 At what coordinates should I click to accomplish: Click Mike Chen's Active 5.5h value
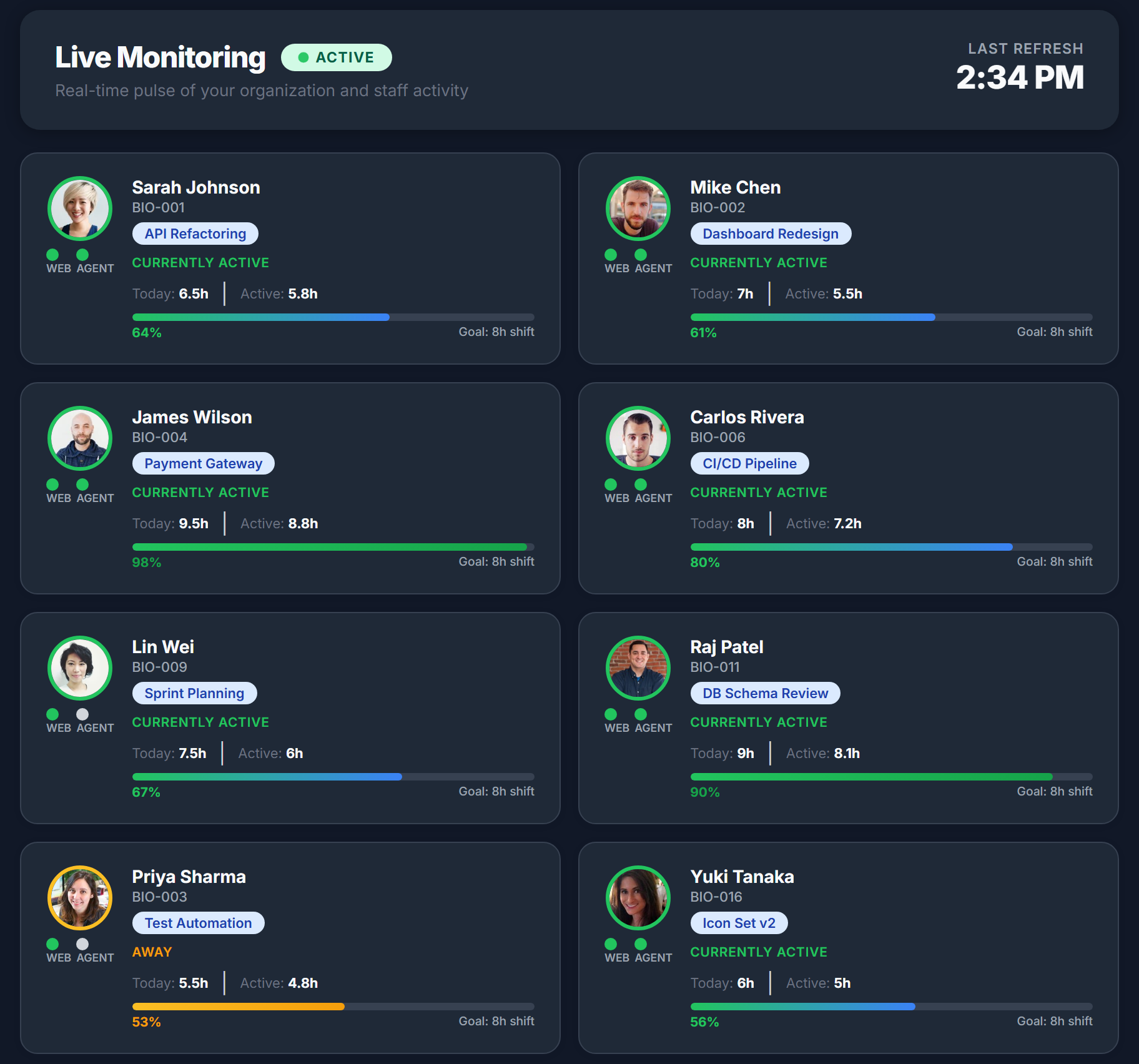tap(847, 293)
